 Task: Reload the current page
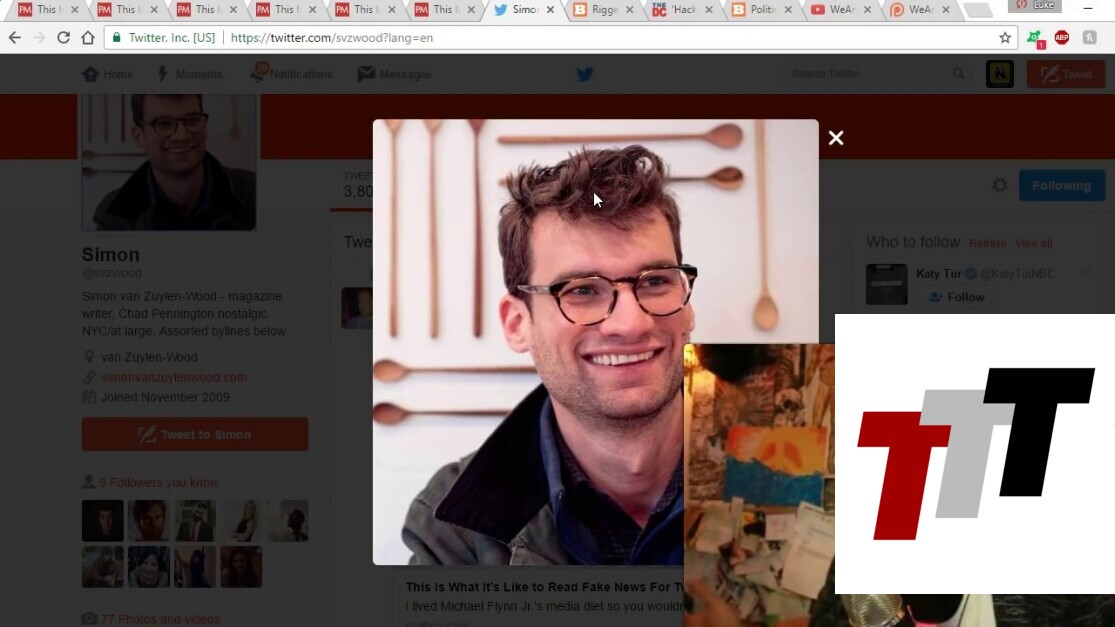click(63, 38)
